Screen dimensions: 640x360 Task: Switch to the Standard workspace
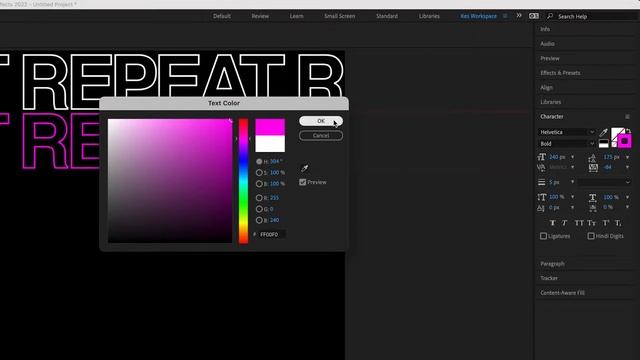tap(387, 16)
